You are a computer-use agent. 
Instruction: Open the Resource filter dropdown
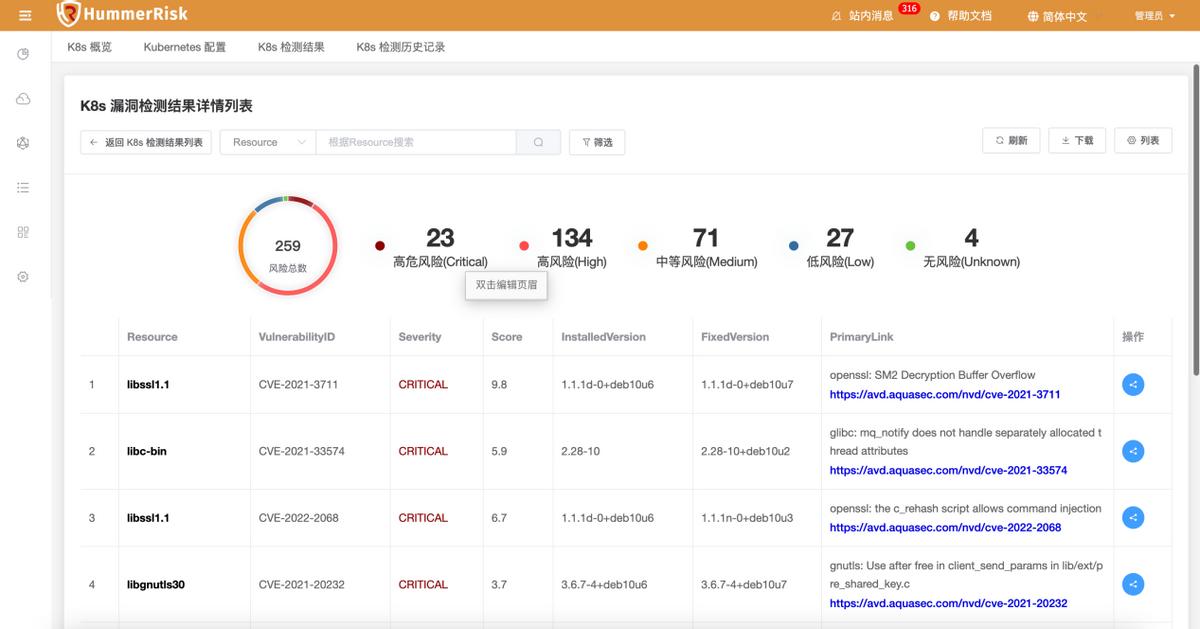[266, 142]
